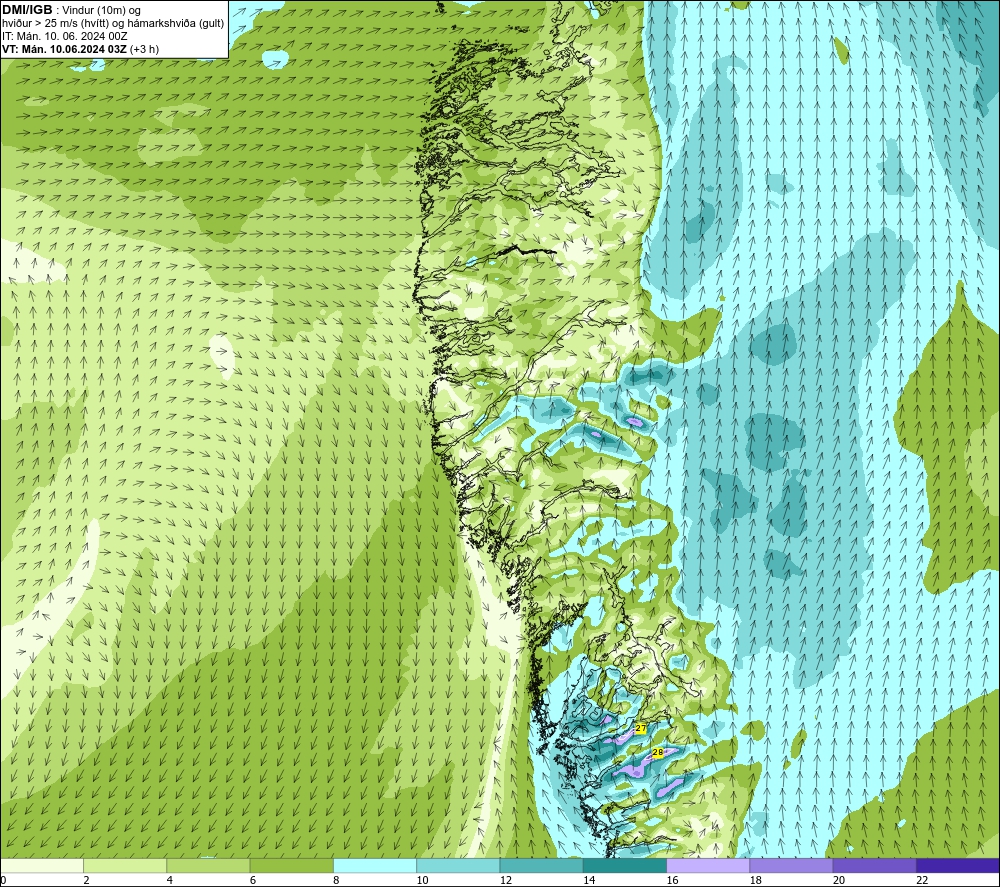Image resolution: width=1000 pixels, height=887 pixels.
Task: Pick the 16–18 m/s lavender legend swatch
Action: (x=708, y=866)
